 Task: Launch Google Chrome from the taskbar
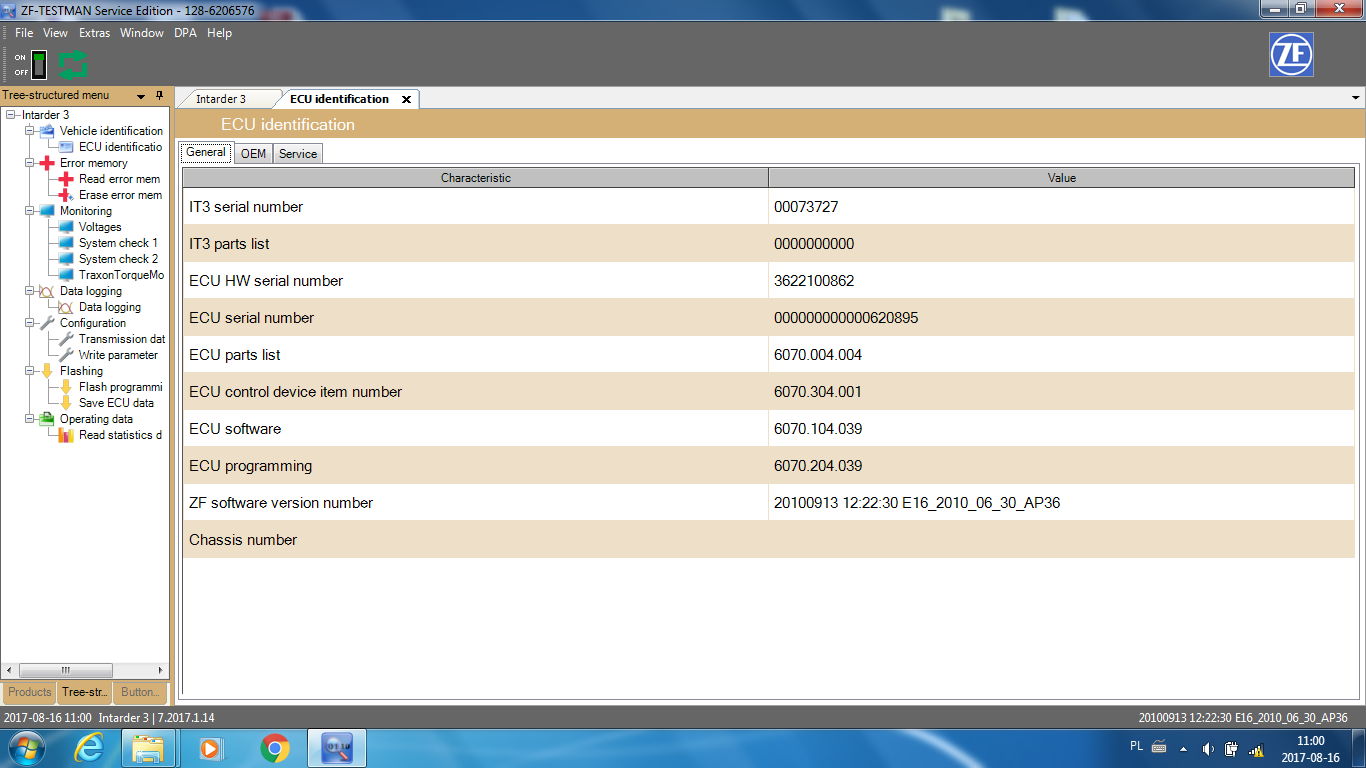coord(274,748)
